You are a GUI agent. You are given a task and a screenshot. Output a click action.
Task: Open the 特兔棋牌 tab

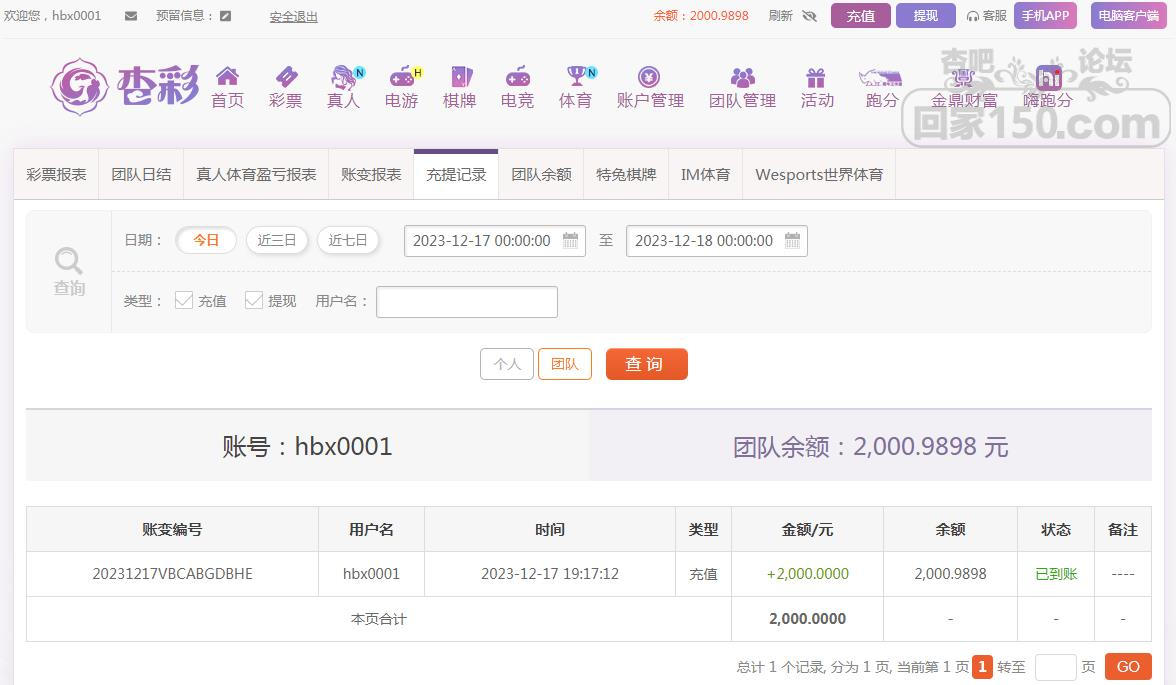[626, 175]
